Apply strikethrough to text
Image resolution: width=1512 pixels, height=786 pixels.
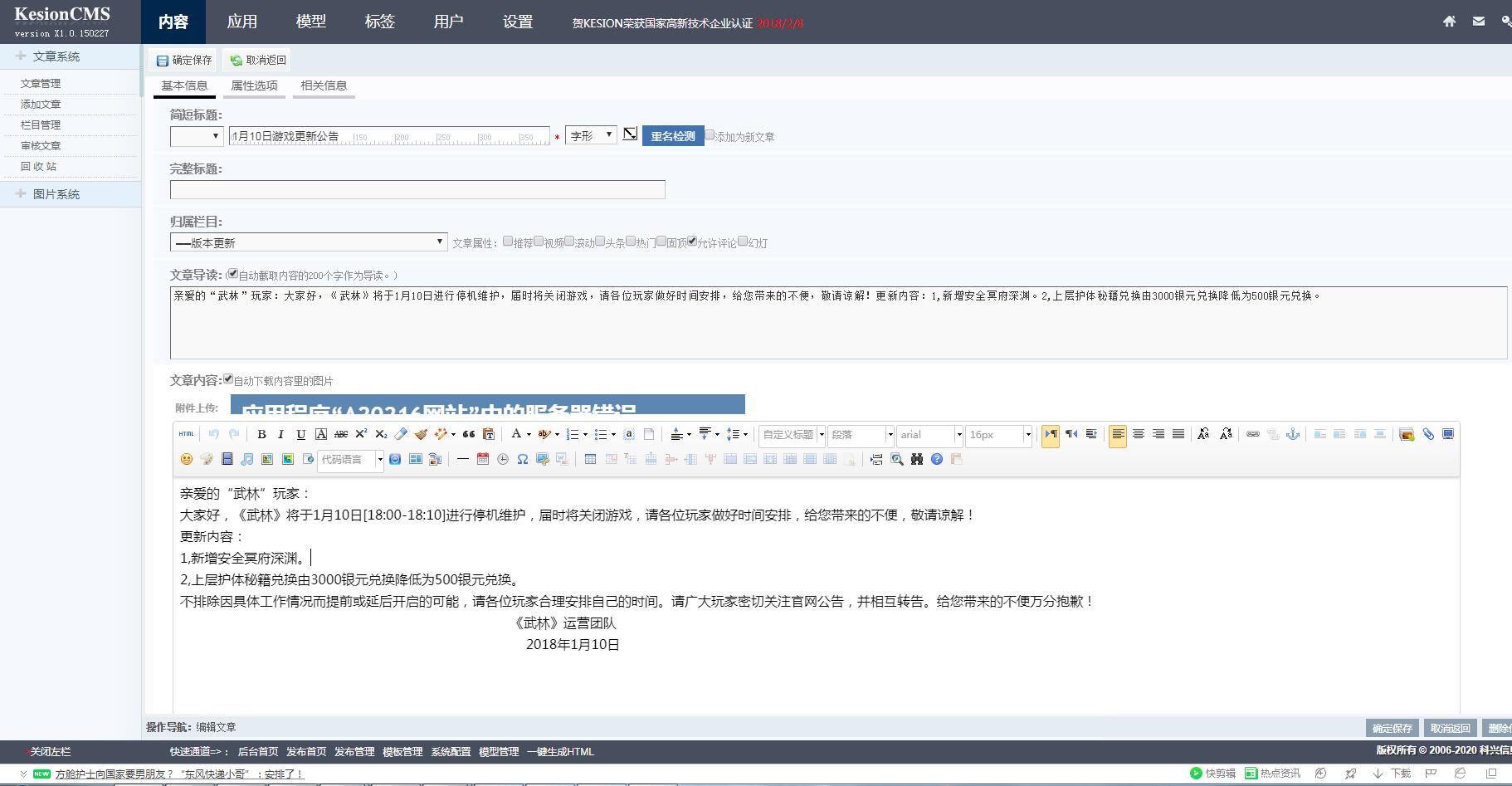click(x=341, y=434)
